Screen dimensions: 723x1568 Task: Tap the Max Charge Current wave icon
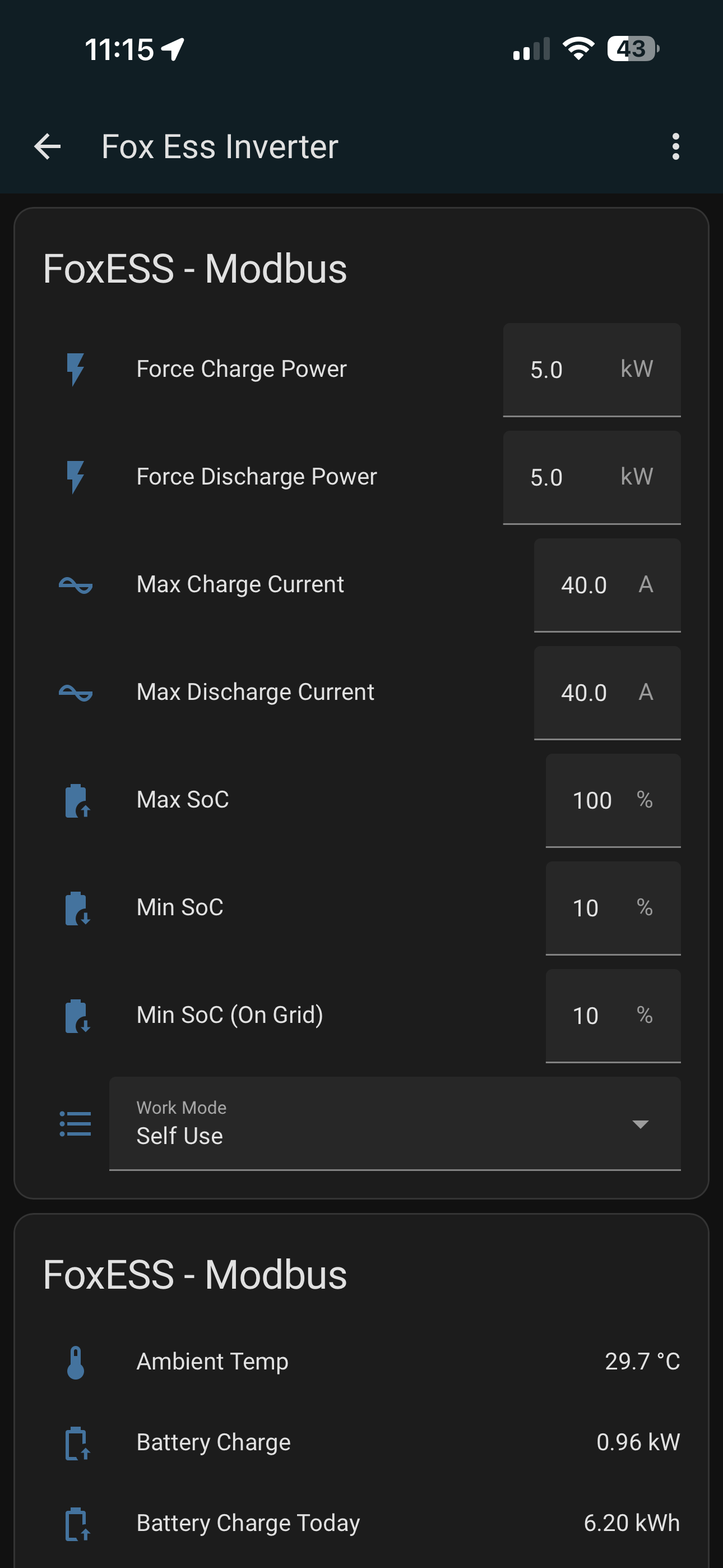coord(76,585)
